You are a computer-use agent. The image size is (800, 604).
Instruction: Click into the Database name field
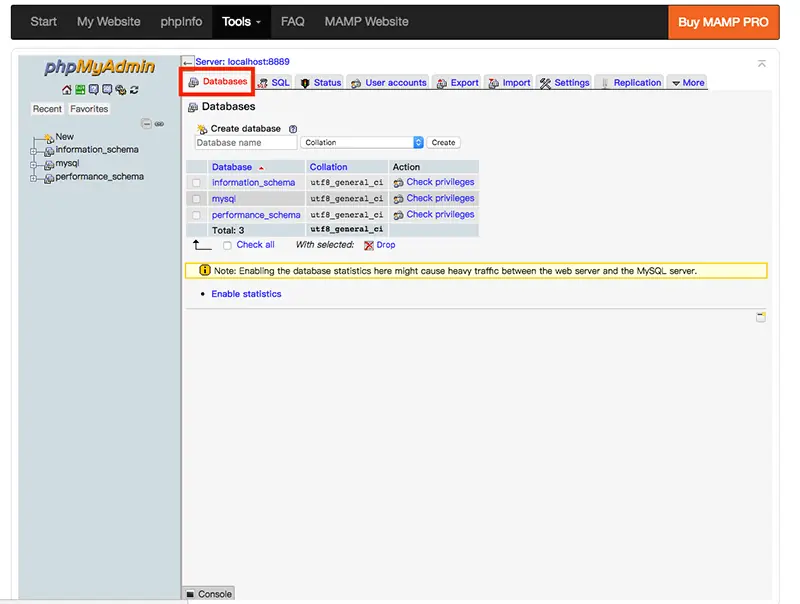tap(246, 143)
